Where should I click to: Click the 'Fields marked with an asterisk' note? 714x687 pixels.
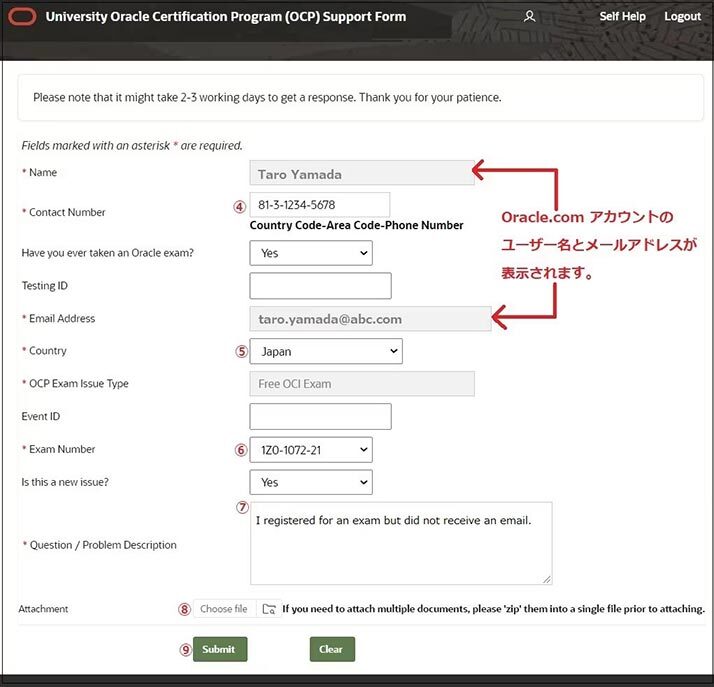coord(132,146)
